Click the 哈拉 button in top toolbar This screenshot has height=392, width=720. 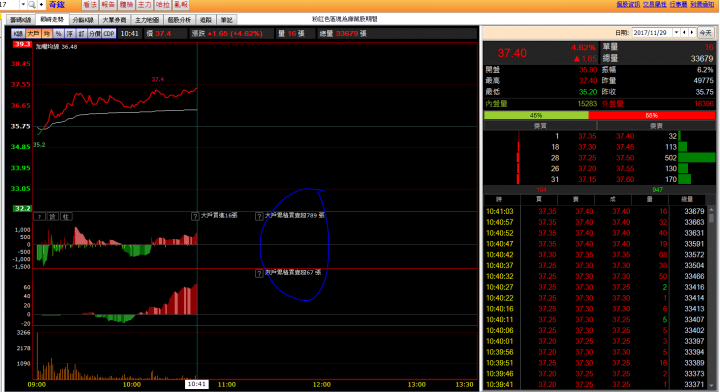162,5
